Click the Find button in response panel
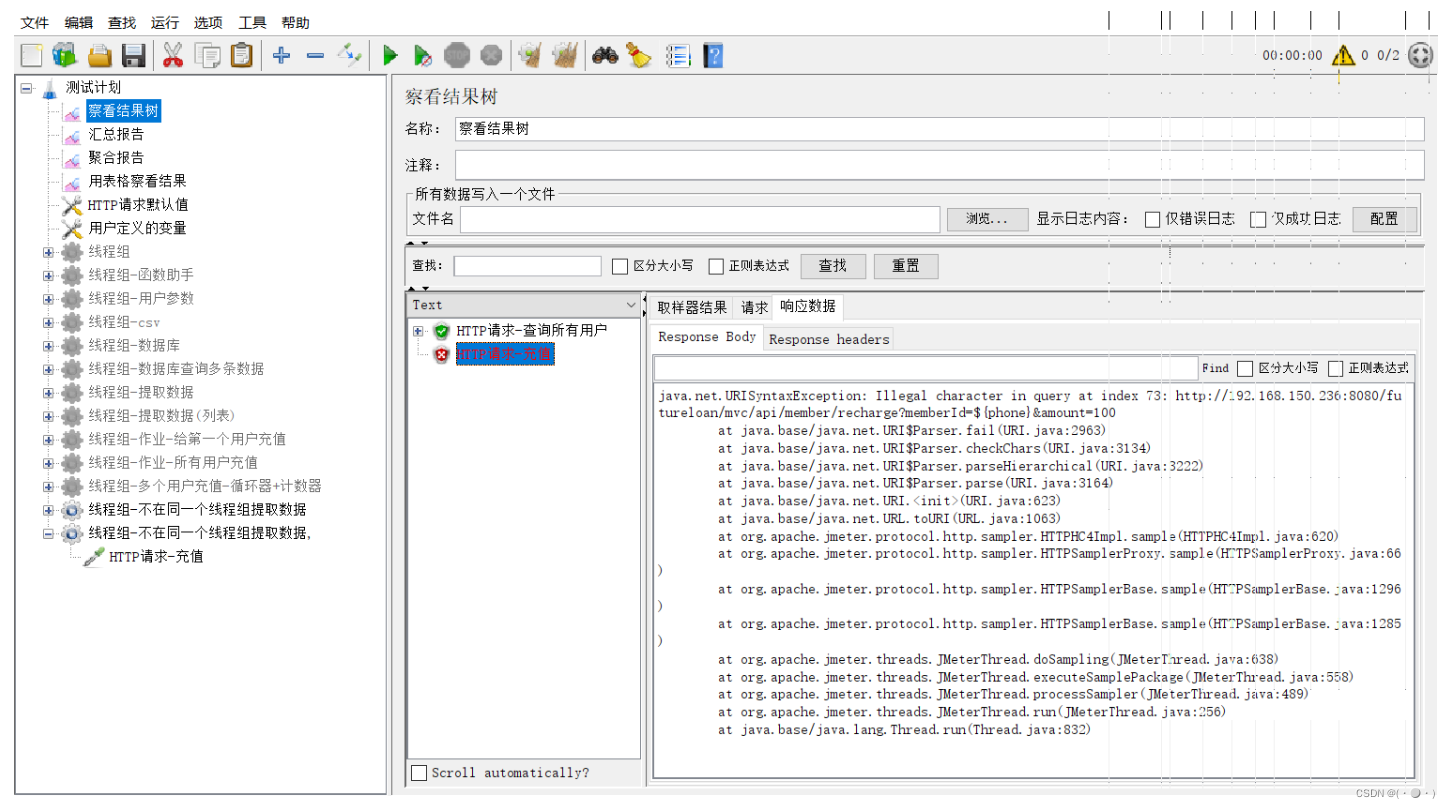This screenshot has height=808, width=1450. 1215,369
